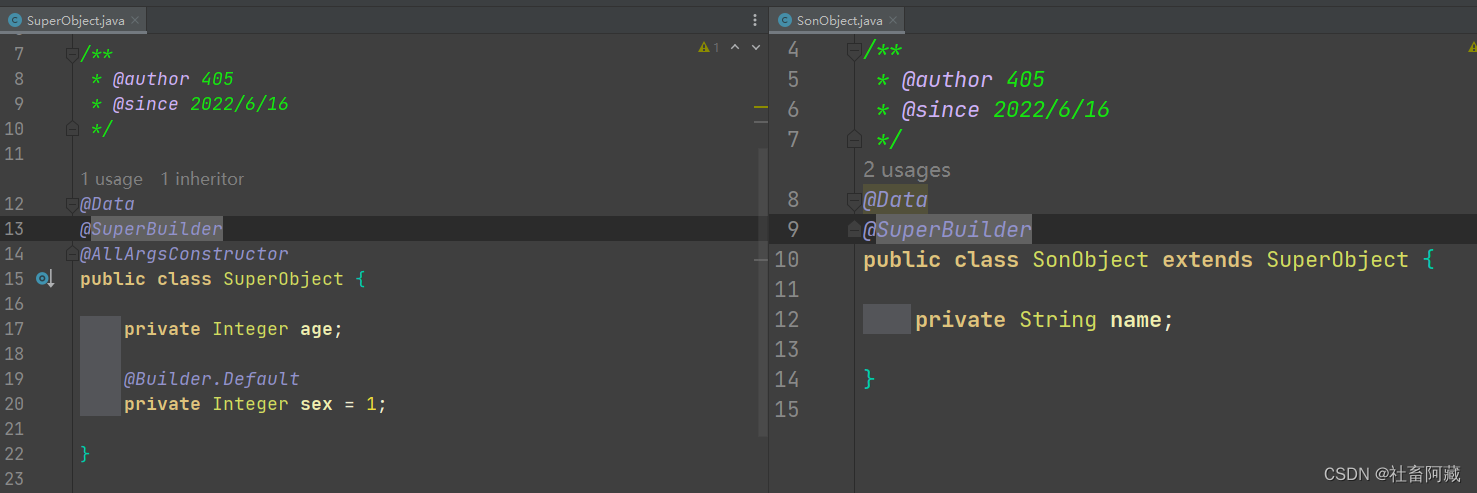Screen dimensions: 1477x493
Task: Click the yellow warning stripe mark on scrollbar
Action: (x=761, y=107)
